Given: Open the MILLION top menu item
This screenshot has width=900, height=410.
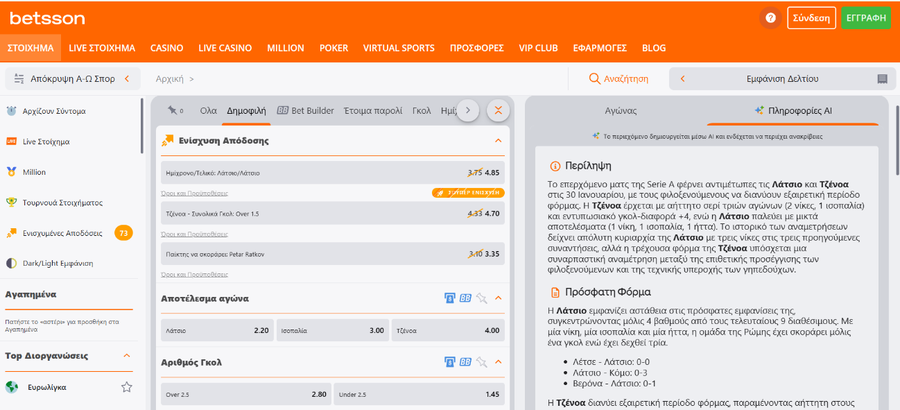Looking at the screenshot, I should click(285, 48).
